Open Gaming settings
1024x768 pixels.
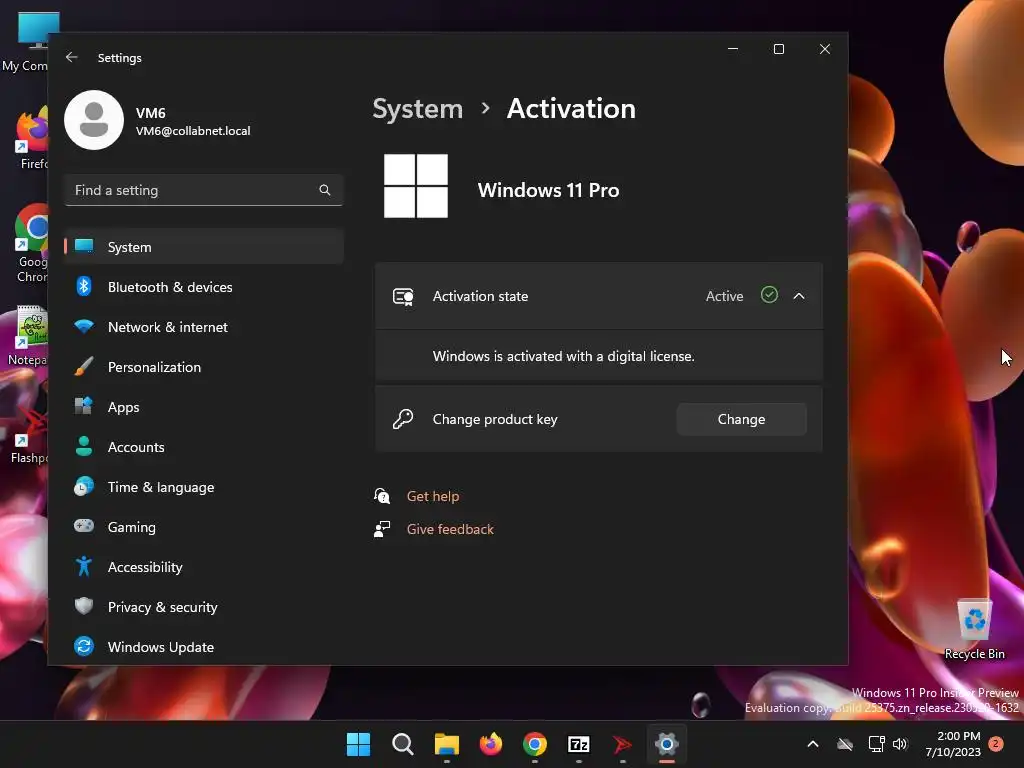[x=204, y=527]
